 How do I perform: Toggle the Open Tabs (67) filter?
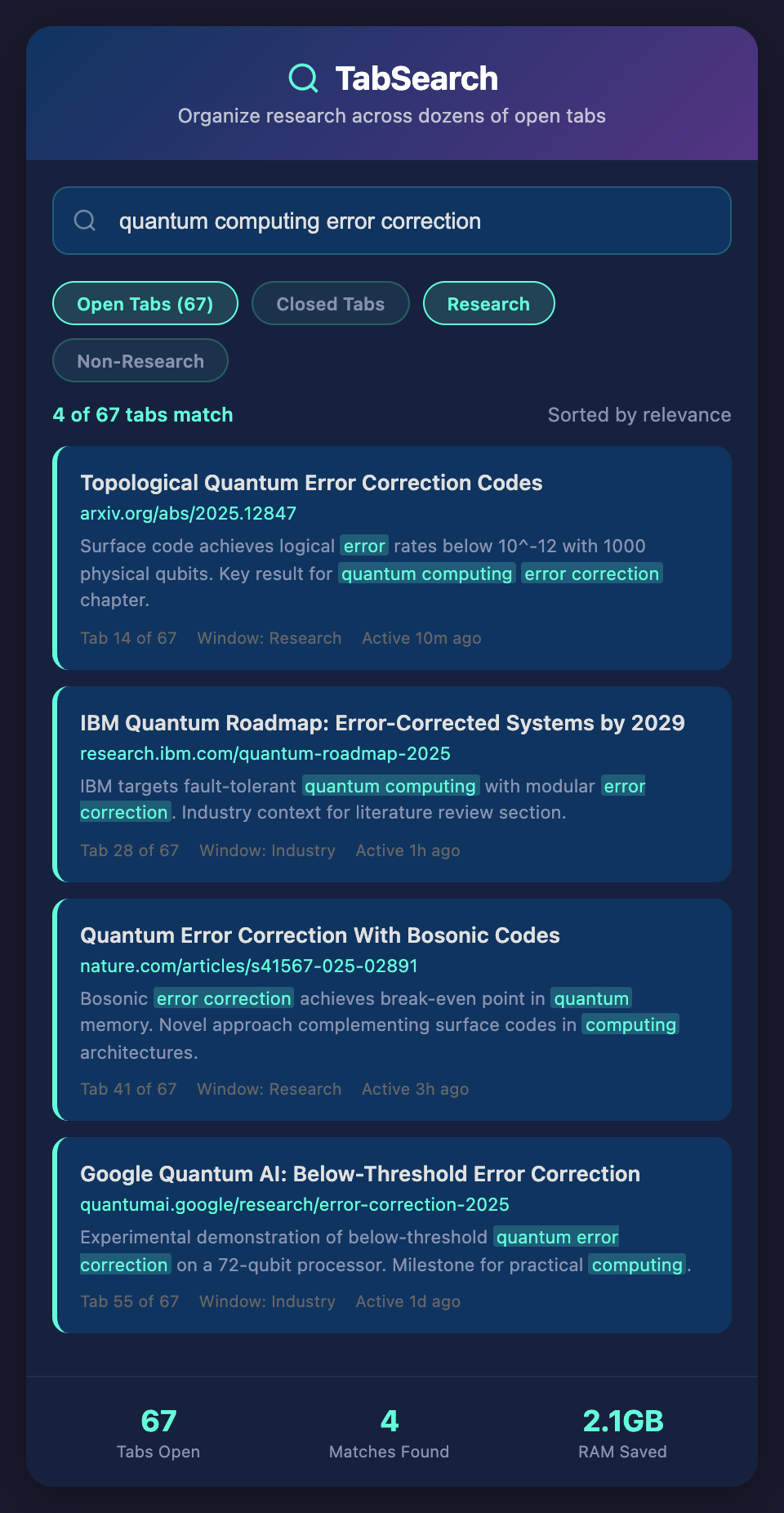click(145, 304)
